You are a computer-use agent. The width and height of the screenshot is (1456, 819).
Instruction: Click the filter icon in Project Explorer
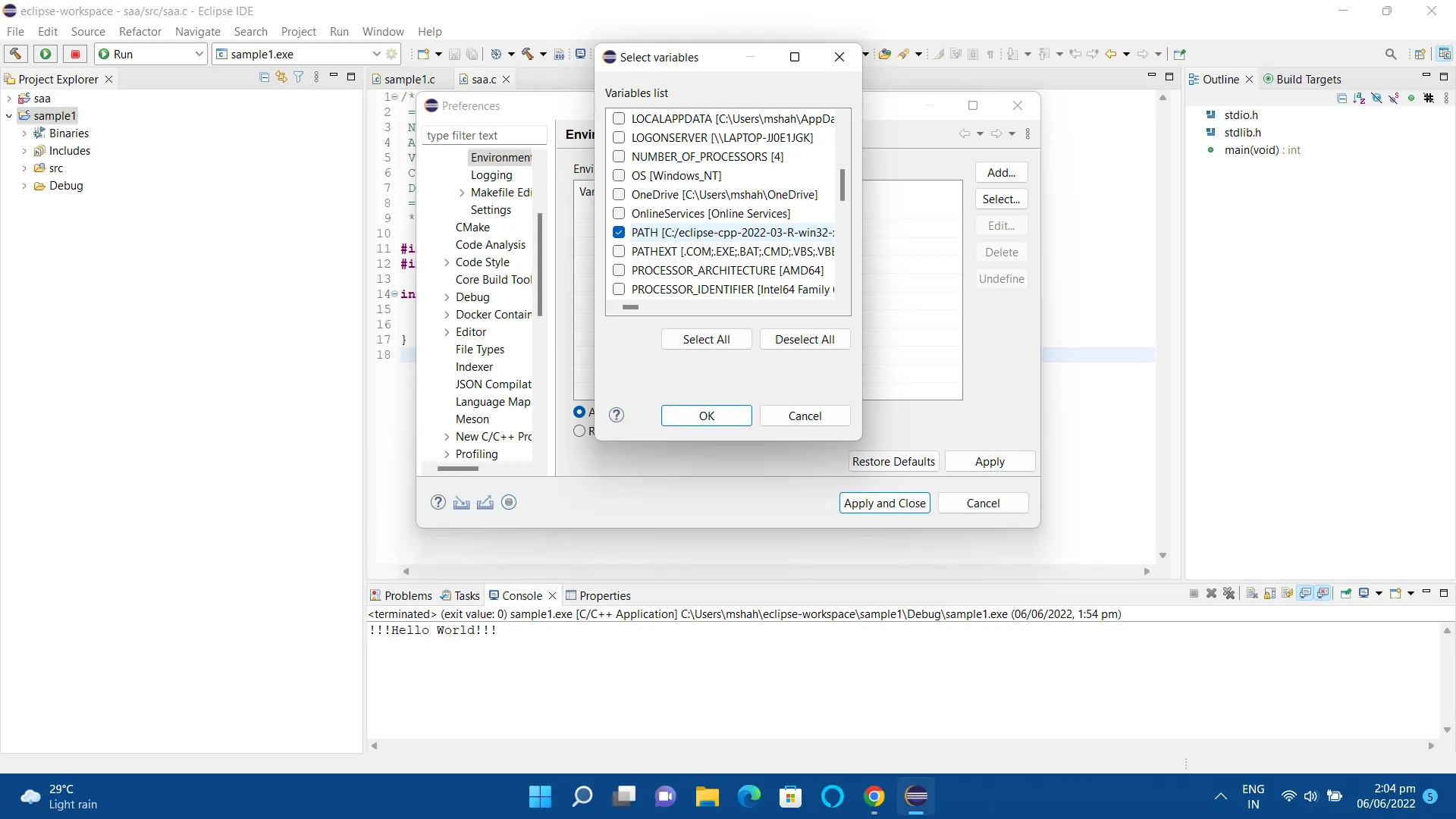pyautogui.click(x=298, y=77)
